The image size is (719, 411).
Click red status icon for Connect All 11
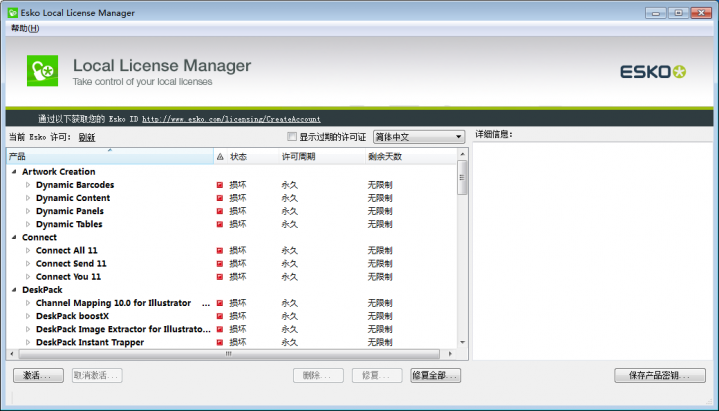220,250
